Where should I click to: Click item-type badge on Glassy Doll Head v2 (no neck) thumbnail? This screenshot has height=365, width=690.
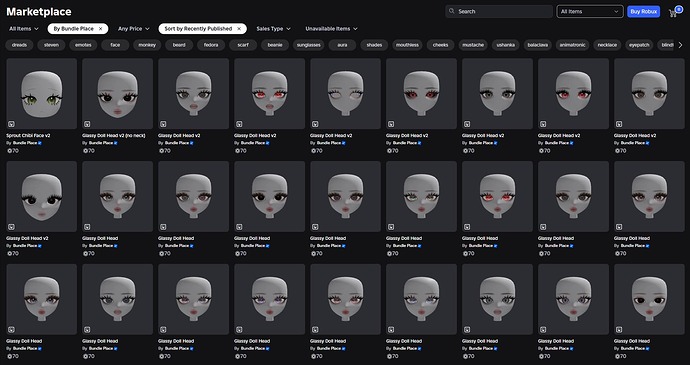point(87,124)
